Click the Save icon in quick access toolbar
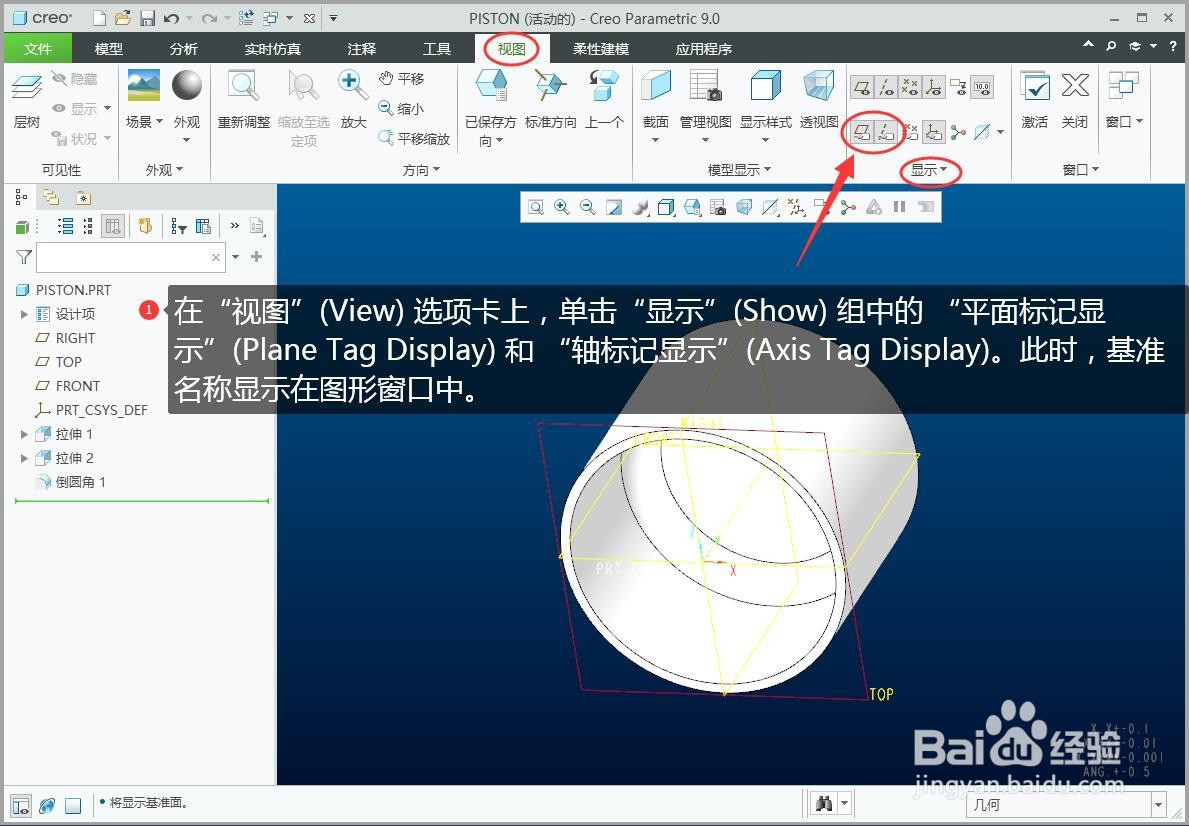This screenshot has width=1189, height=826. [x=147, y=18]
